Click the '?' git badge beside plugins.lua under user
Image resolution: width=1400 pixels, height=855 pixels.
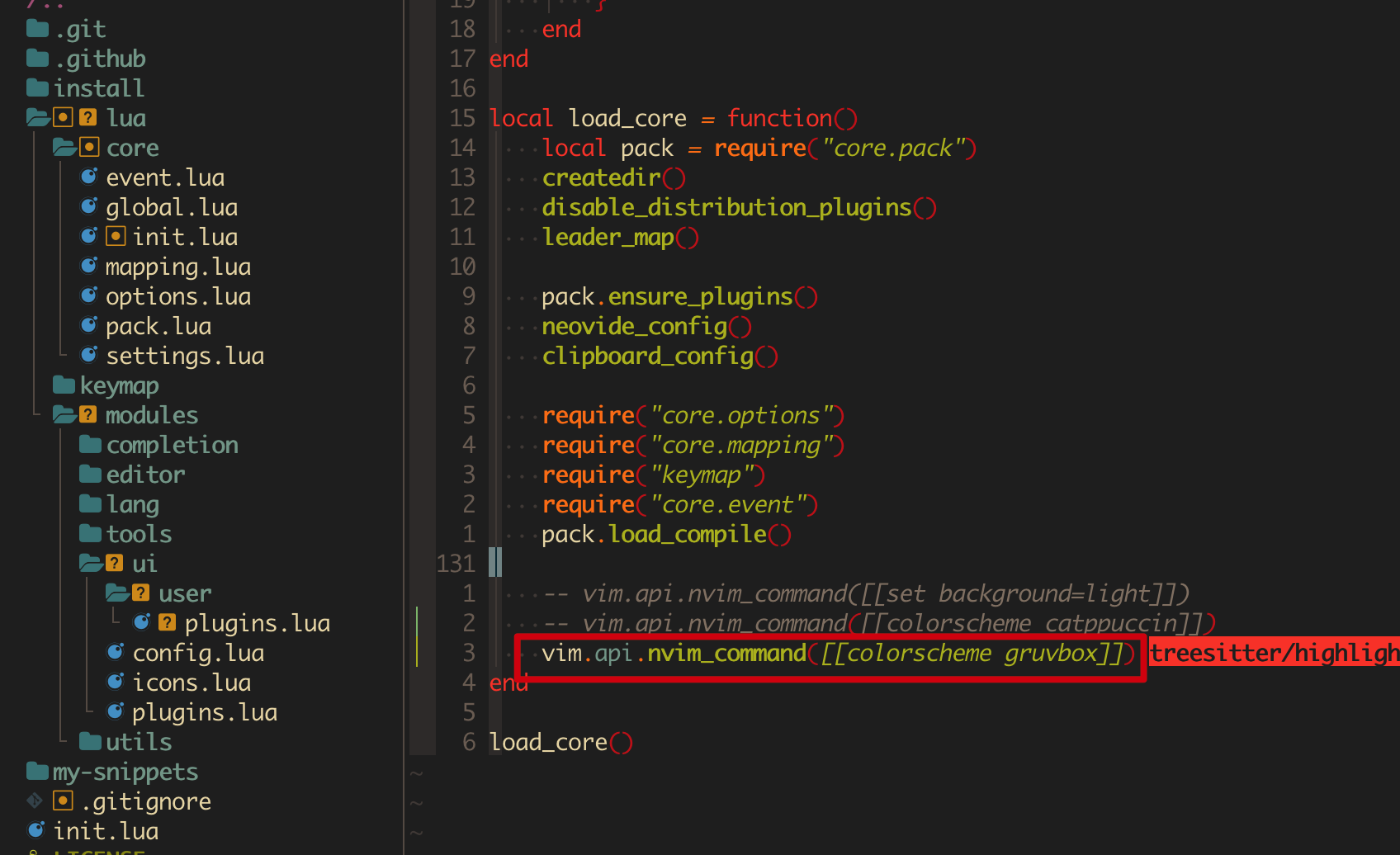pyautogui.click(x=168, y=621)
